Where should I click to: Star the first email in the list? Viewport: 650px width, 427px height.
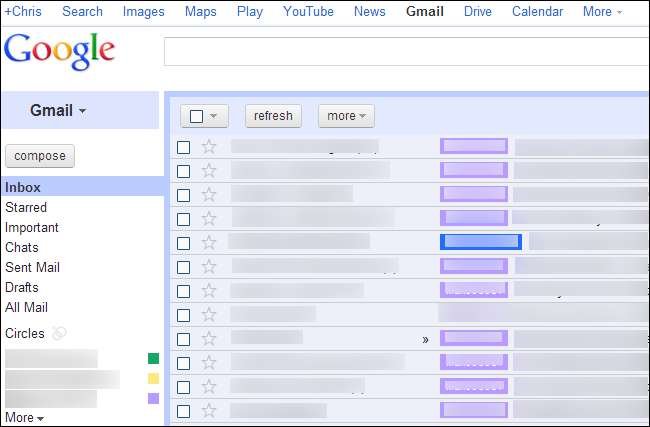[209, 147]
